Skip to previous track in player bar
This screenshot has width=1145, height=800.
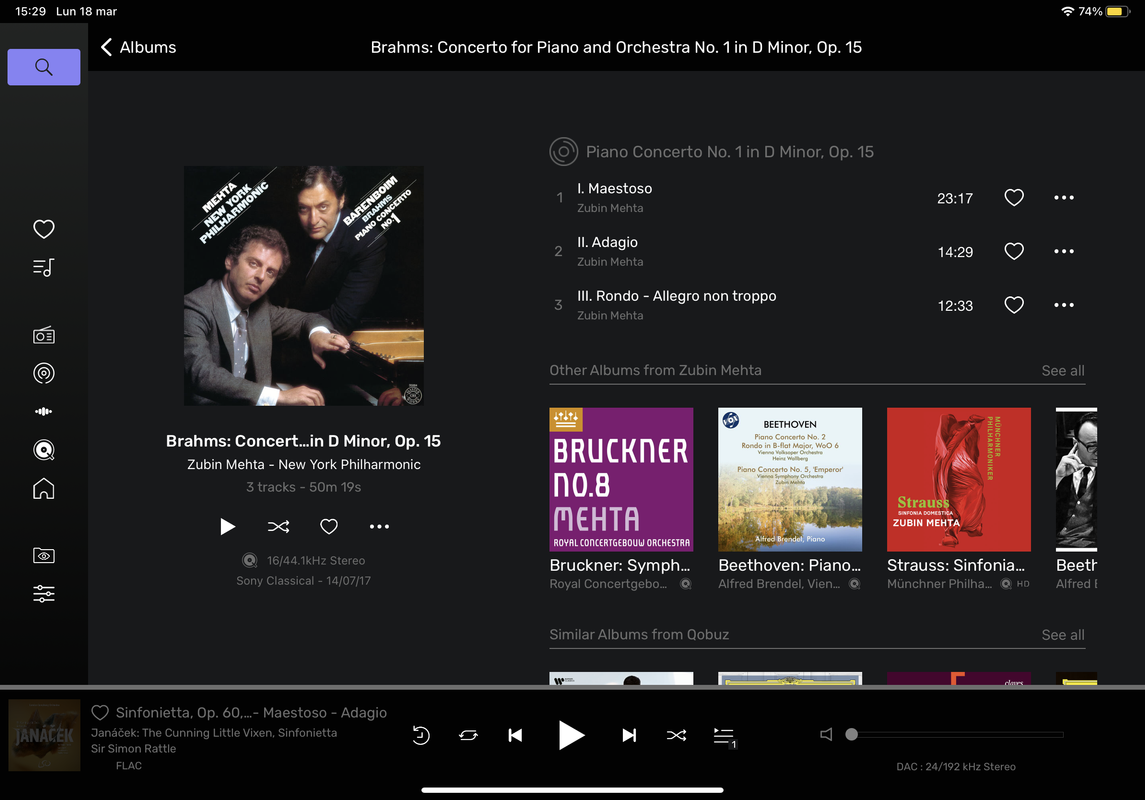tap(515, 735)
